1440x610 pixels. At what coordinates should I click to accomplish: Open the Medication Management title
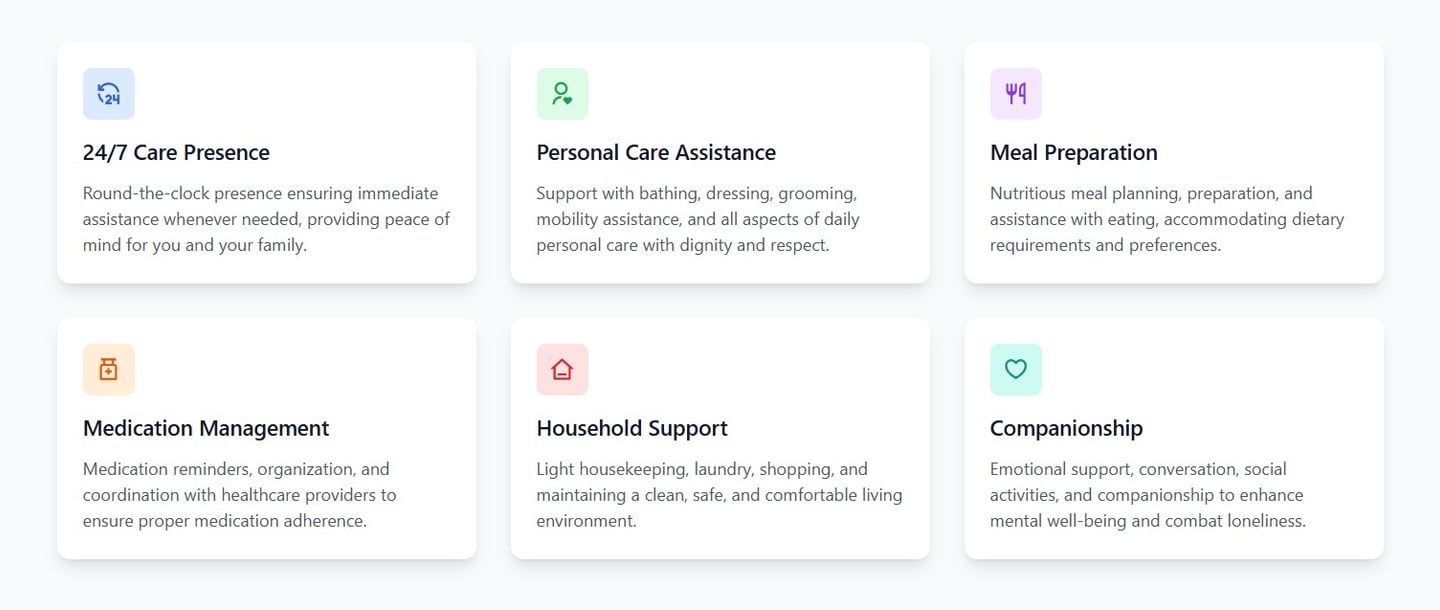coord(206,429)
